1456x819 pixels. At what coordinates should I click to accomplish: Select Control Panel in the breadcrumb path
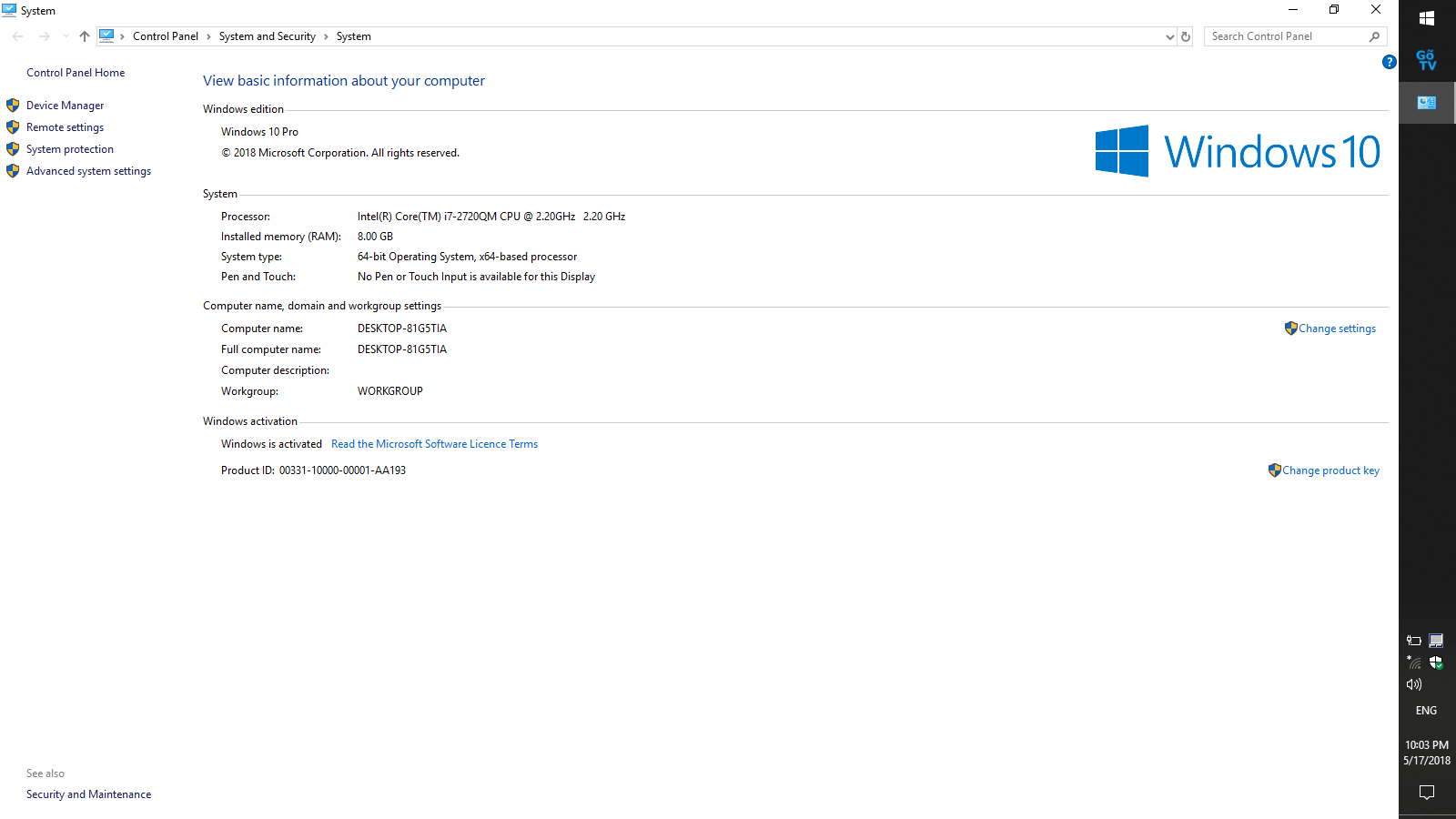point(165,36)
